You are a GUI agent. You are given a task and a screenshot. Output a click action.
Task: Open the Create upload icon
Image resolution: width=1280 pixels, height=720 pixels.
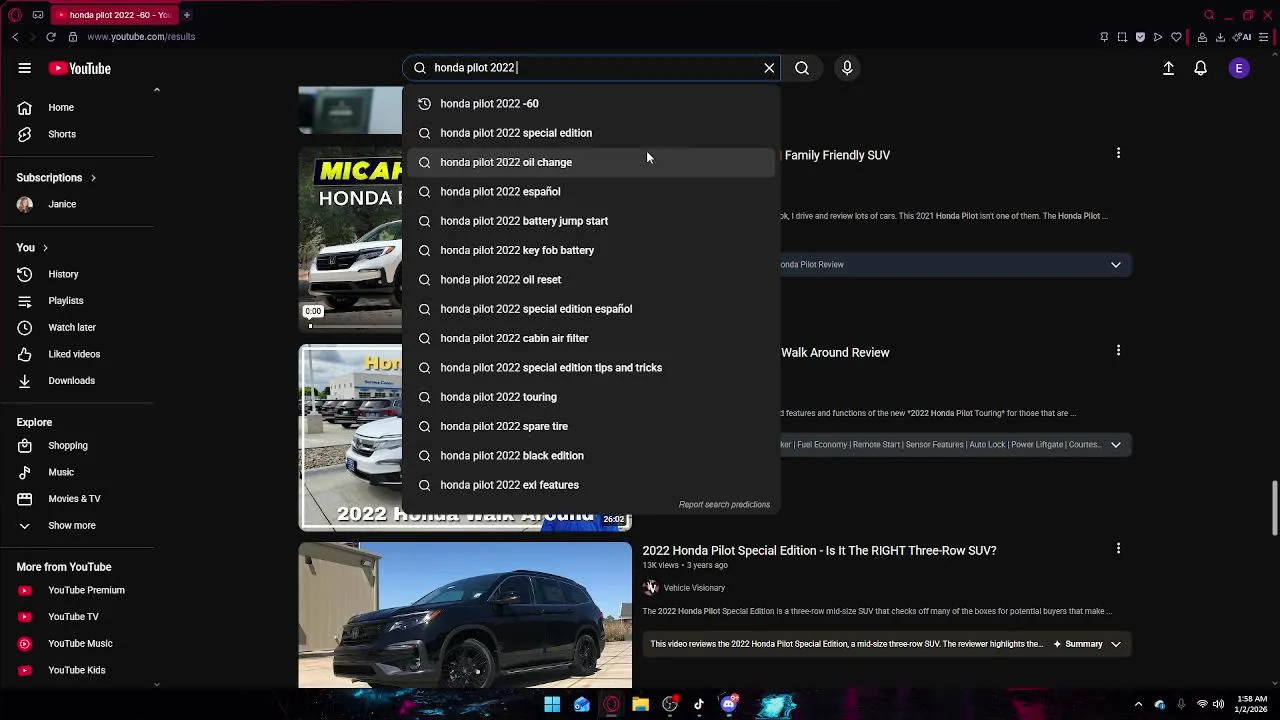[x=1168, y=68]
